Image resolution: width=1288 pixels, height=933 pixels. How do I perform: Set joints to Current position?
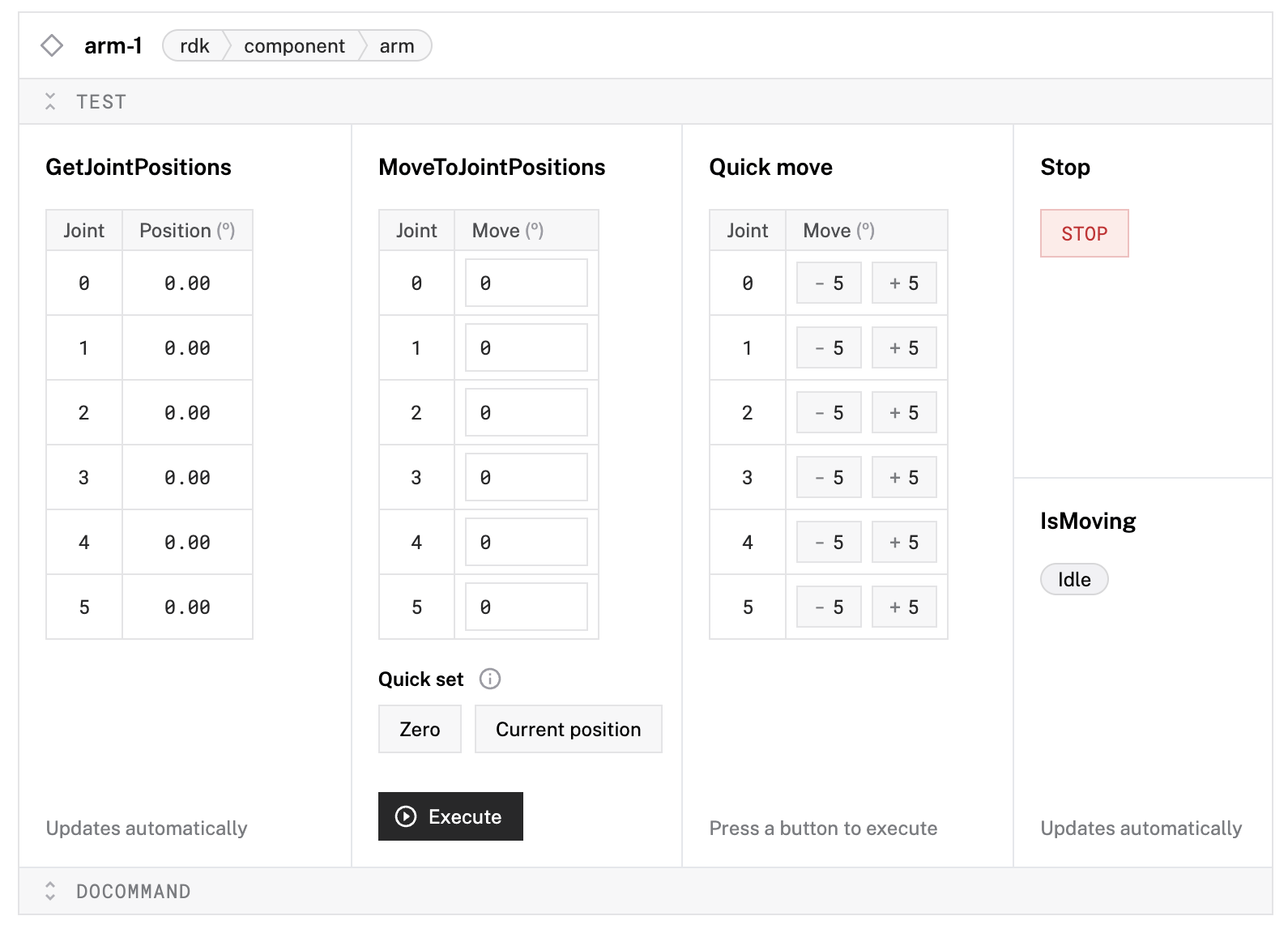[568, 729]
